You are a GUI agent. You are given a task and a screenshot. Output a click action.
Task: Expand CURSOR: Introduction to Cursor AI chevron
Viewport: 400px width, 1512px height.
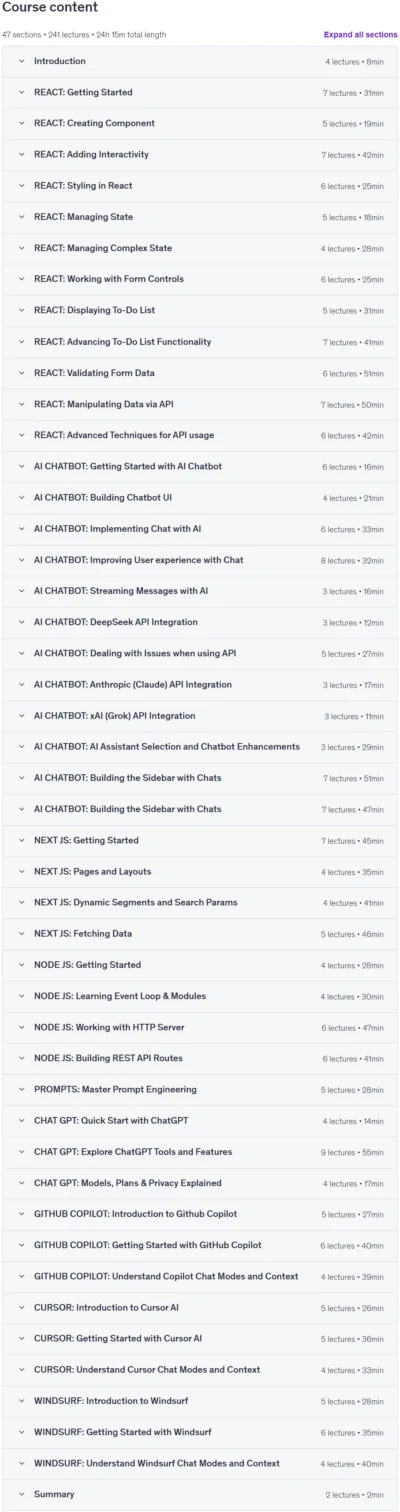[x=20, y=1308]
